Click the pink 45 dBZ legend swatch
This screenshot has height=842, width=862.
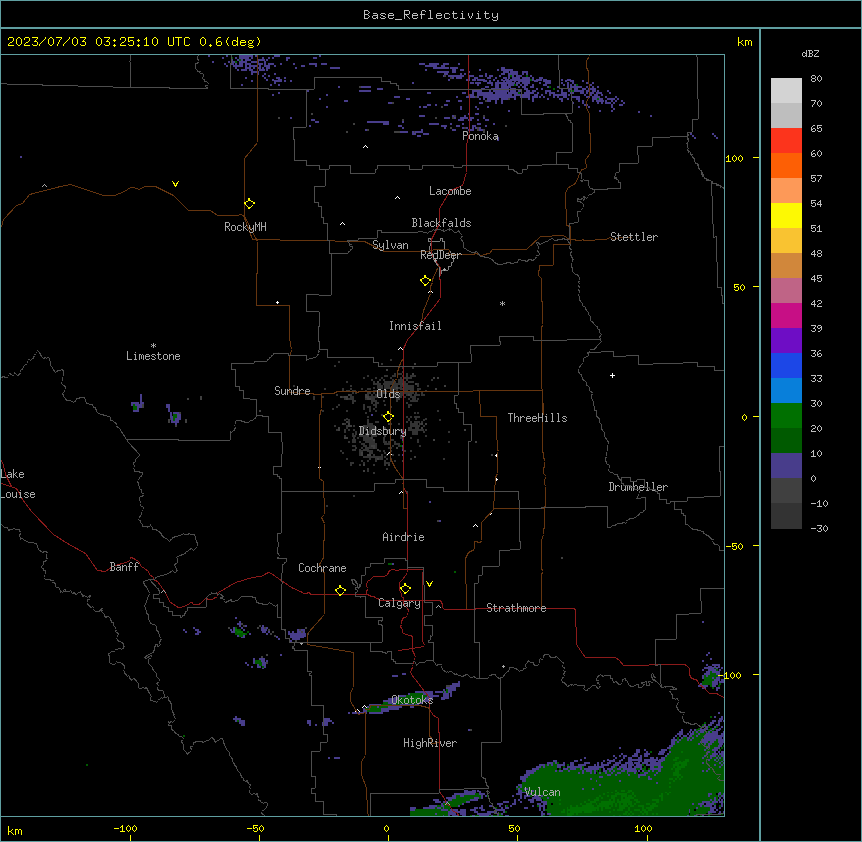tap(786, 290)
